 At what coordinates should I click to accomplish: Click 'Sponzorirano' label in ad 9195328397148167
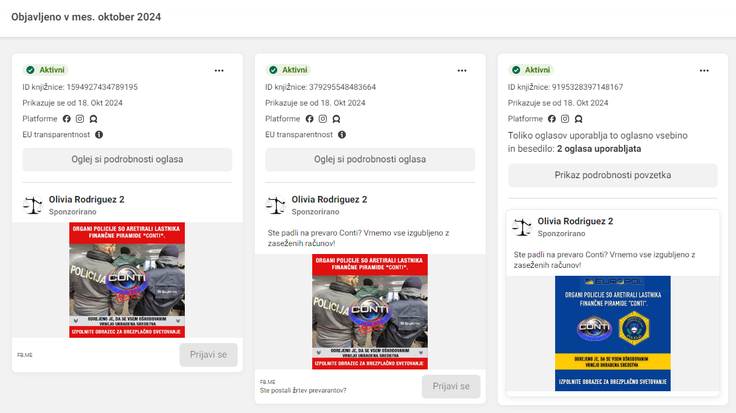pyautogui.click(x=561, y=233)
